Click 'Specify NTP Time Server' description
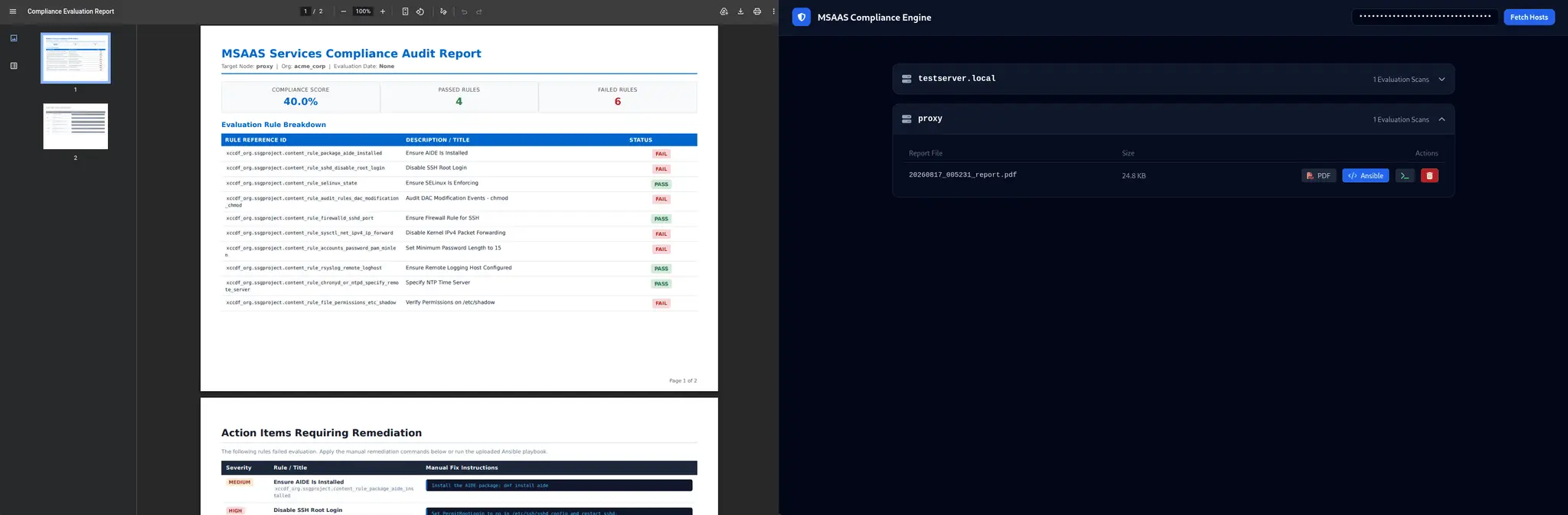1568x515 pixels. coord(438,282)
